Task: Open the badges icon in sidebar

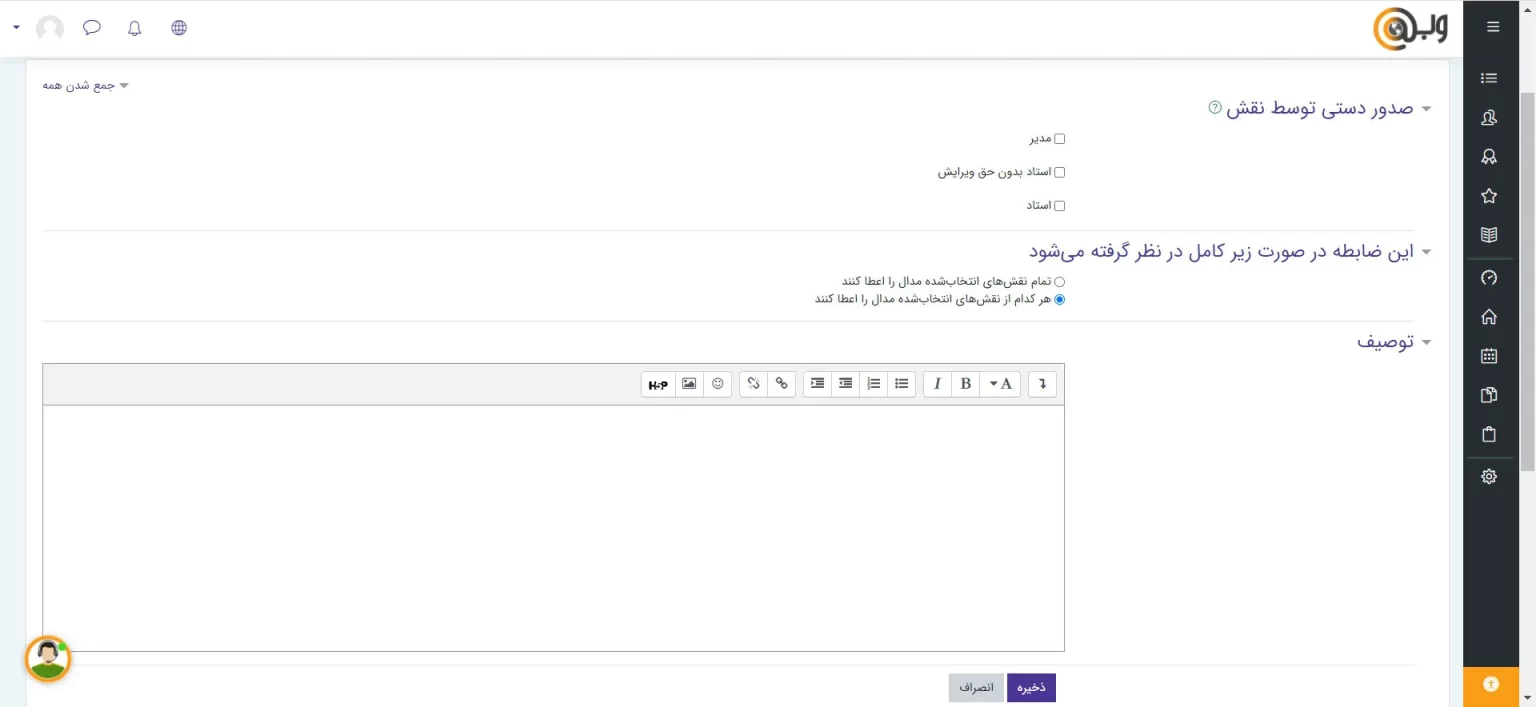Action: 1488,157
